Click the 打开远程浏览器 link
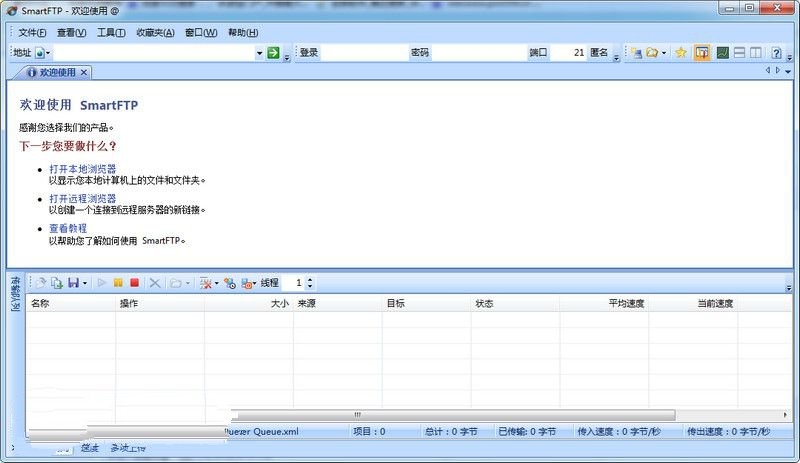This screenshot has width=800, height=463. [83, 198]
